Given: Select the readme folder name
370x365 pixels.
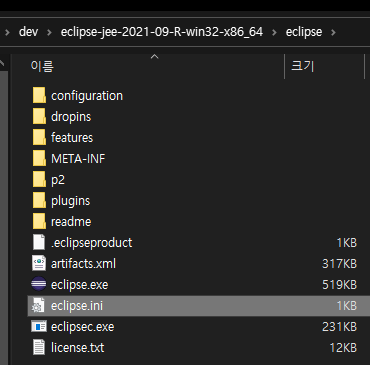Looking at the screenshot, I should pyautogui.click(x=71, y=222).
